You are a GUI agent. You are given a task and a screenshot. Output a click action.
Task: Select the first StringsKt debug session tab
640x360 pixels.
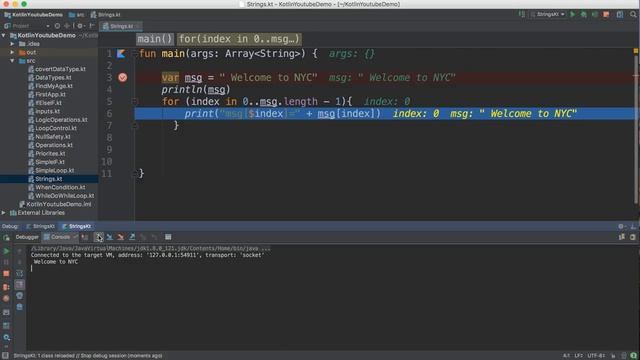(x=40, y=226)
